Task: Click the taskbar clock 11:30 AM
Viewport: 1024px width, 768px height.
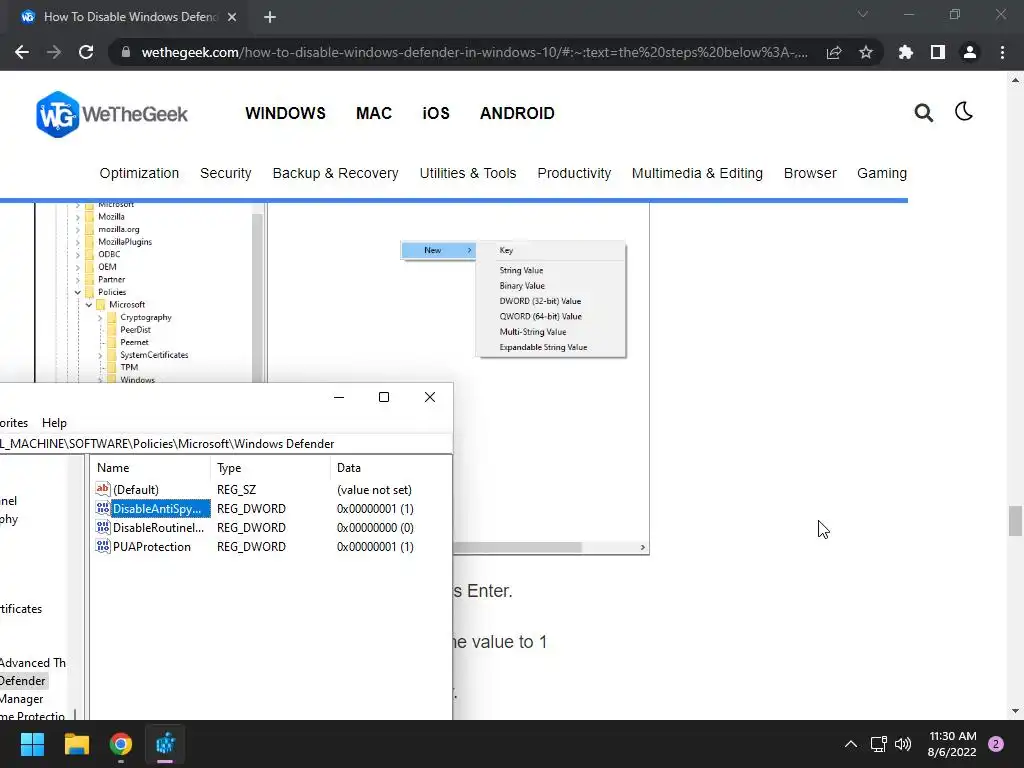Action: coord(952,736)
